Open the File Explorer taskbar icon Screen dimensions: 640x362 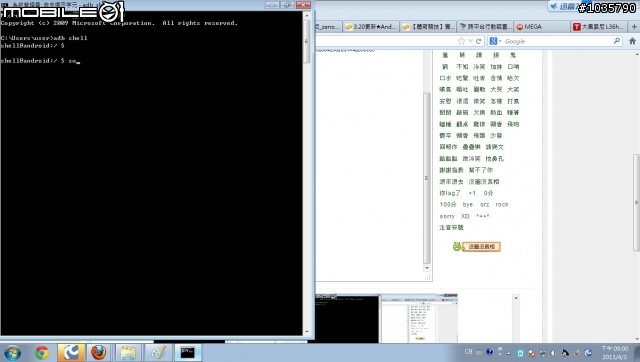point(128,353)
